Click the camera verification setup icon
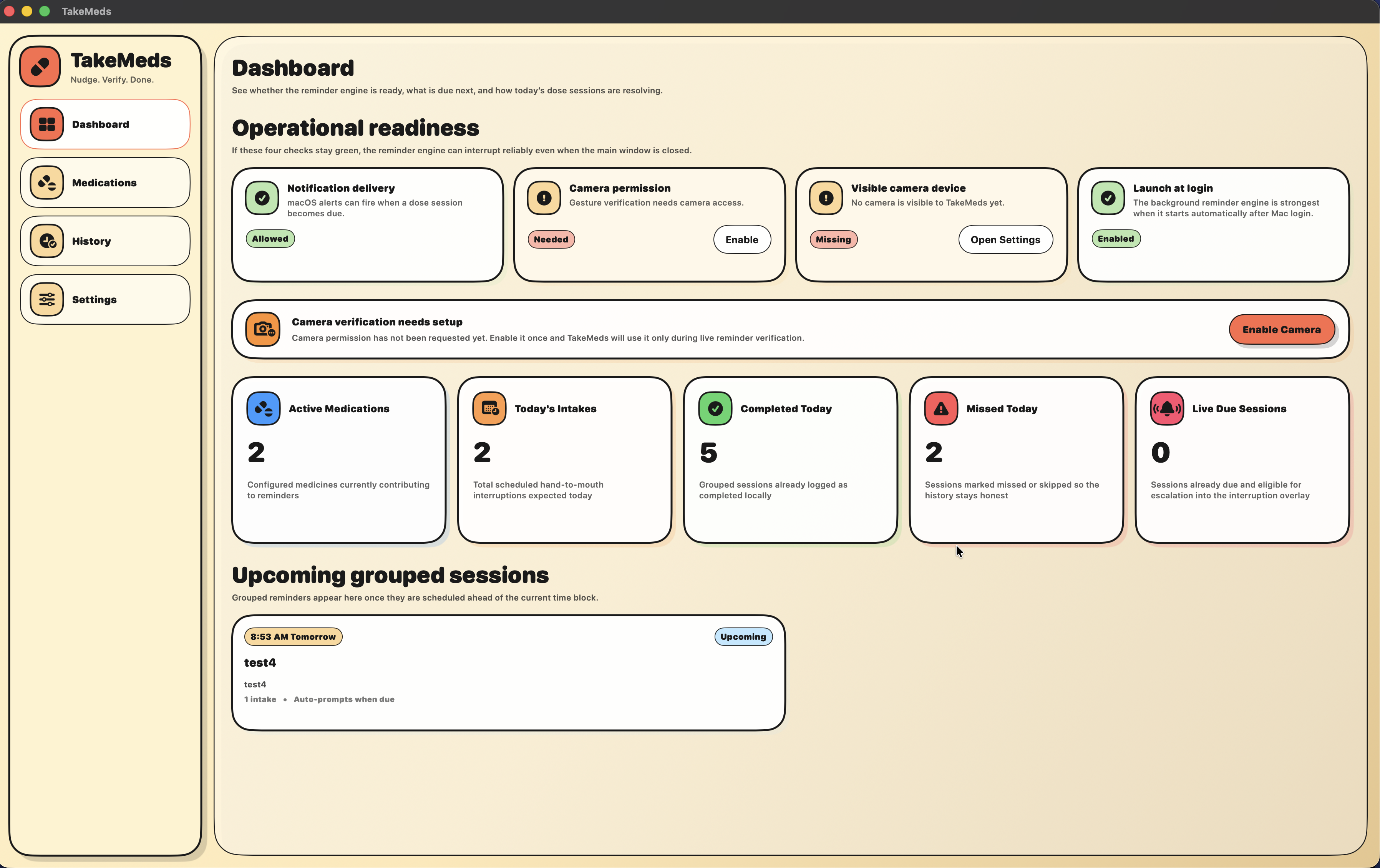The width and height of the screenshot is (1380, 868). pyautogui.click(x=263, y=329)
